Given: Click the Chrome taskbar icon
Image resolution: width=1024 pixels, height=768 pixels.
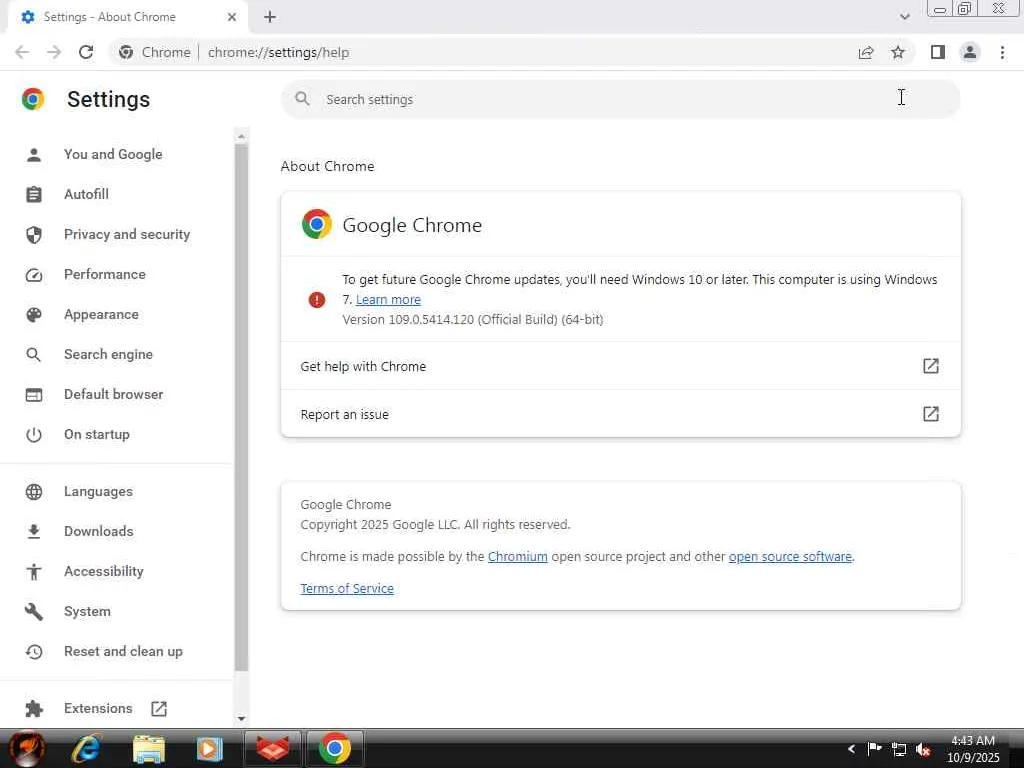Looking at the screenshot, I should click(x=334, y=748).
